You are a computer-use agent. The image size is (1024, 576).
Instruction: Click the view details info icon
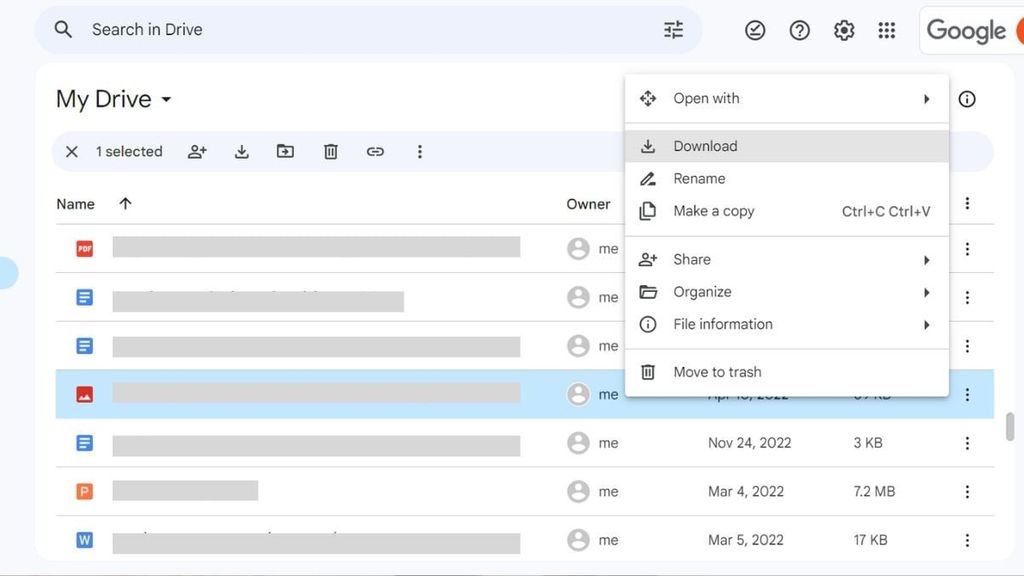[x=967, y=99]
